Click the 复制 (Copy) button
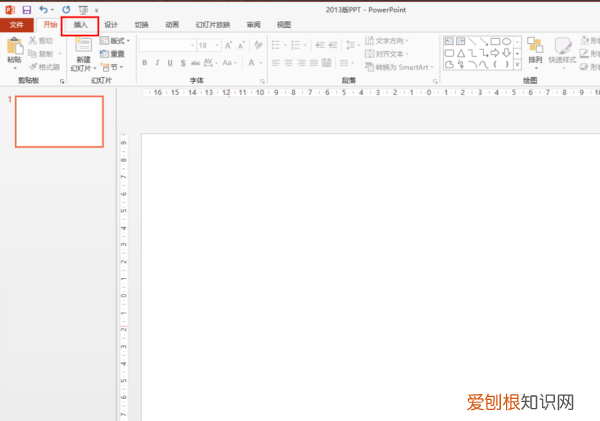This screenshot has width=600, height=421. pyautogui.click(x=41, y=54)
